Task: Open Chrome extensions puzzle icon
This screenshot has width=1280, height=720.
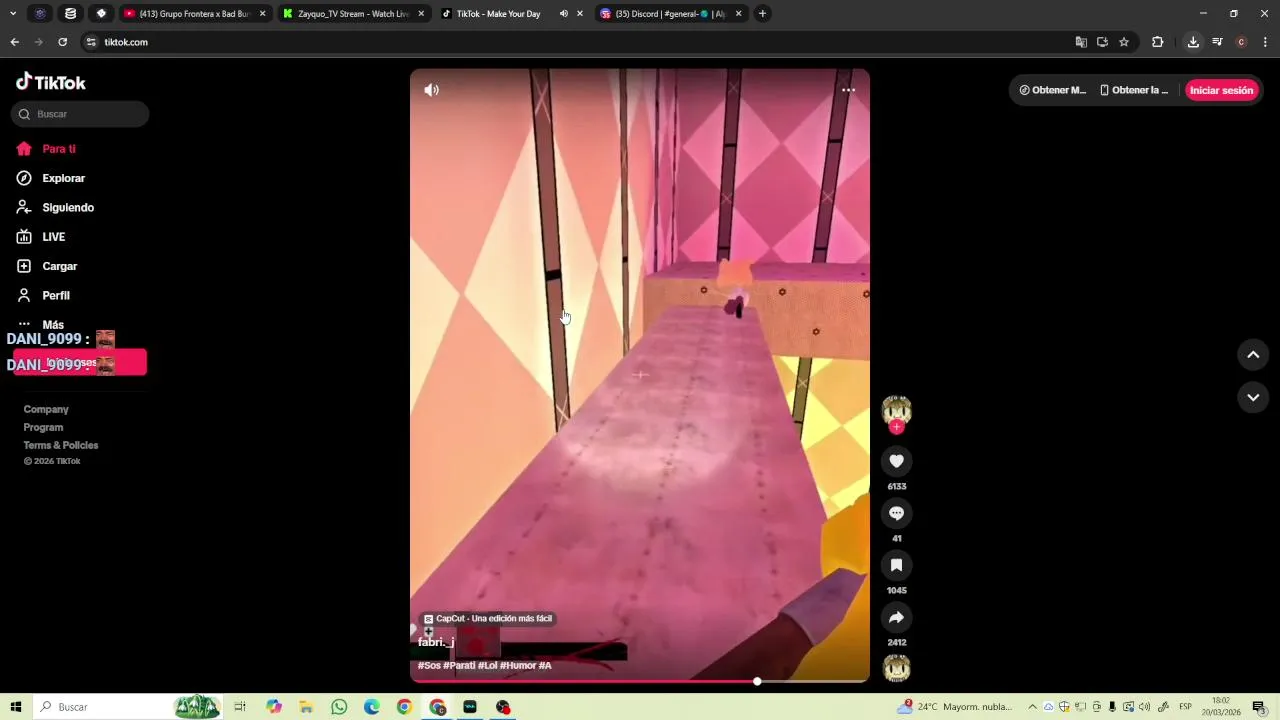Action: (x=1158, y=42)
